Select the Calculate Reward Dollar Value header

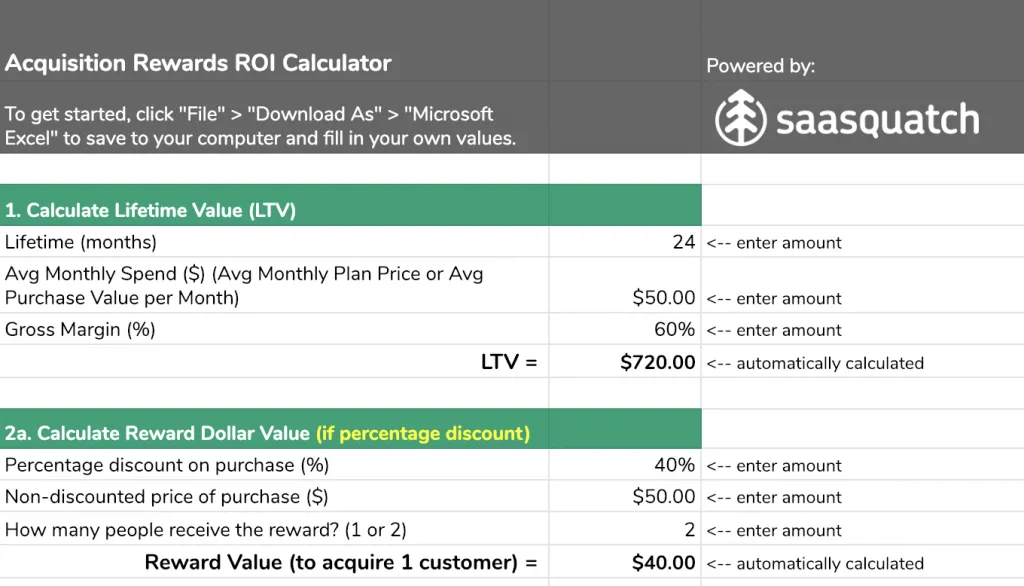tap(351, 432)
